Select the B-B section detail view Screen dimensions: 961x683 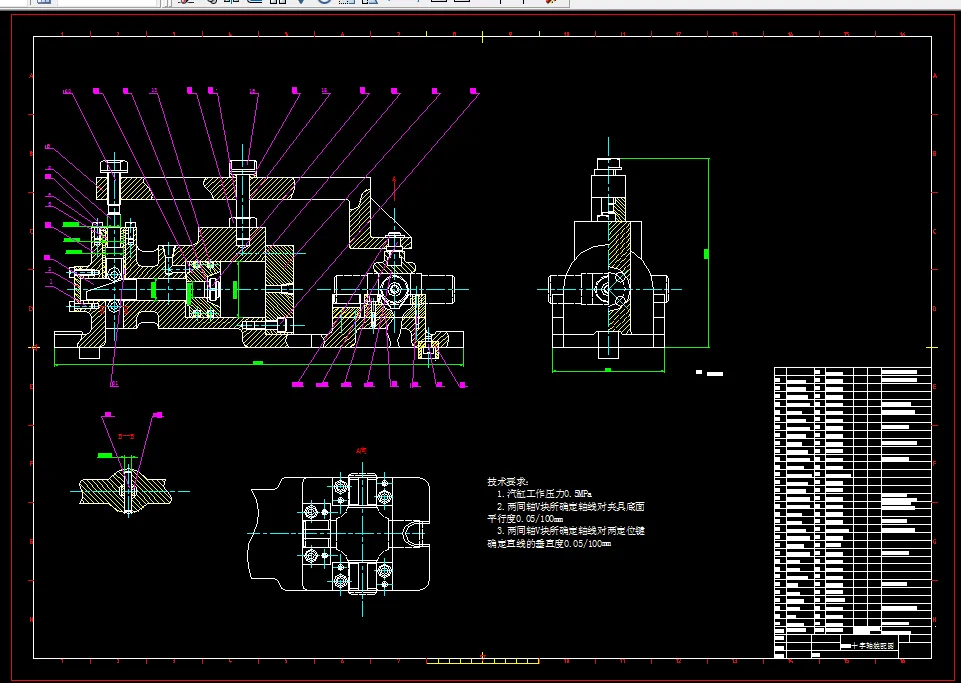pos(126,491)
